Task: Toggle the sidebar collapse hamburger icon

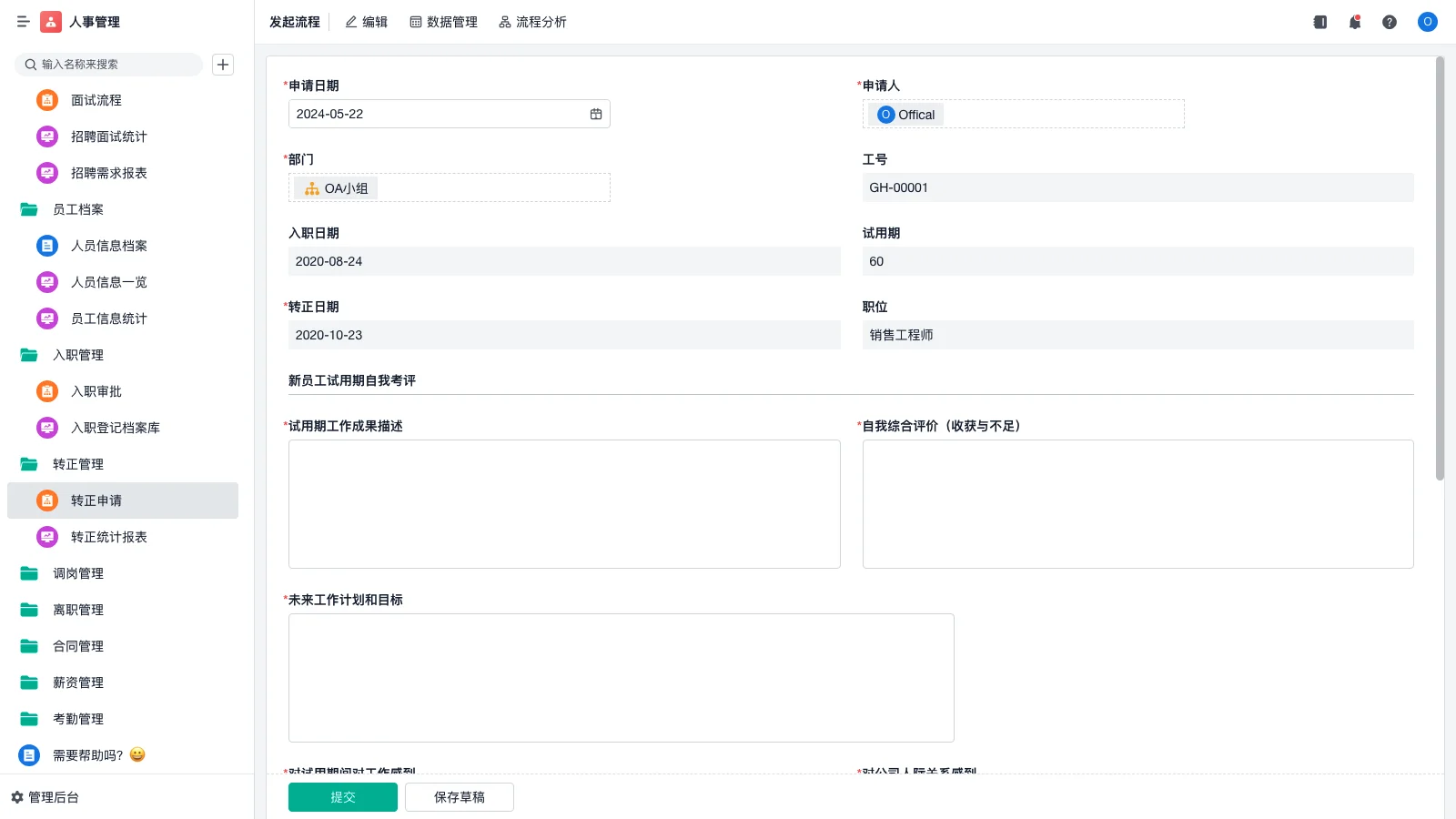Action: tap(24, 22)
